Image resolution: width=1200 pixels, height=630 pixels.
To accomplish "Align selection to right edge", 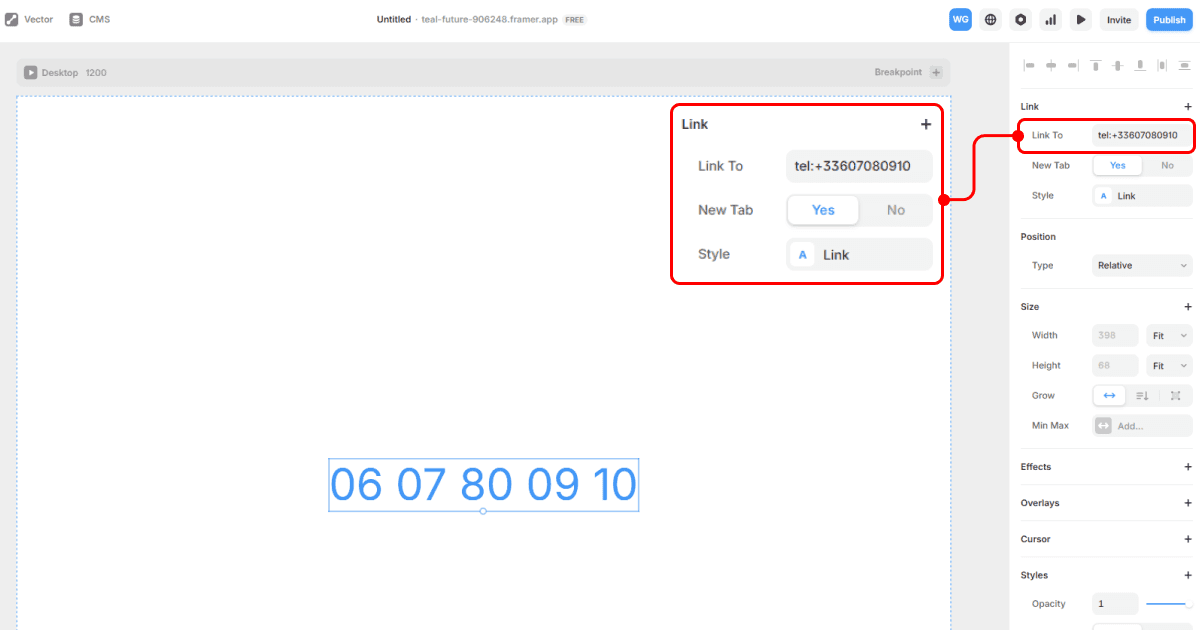I will pos(1073,65).
